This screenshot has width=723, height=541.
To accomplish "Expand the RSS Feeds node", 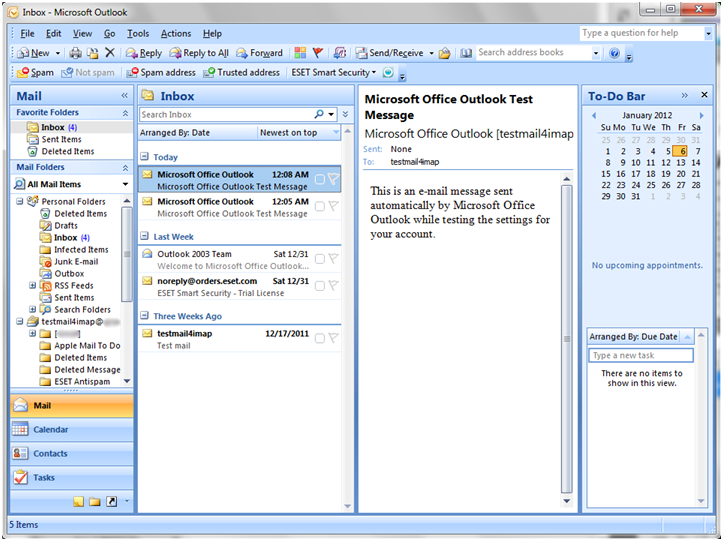I will (x=32, y=285).
